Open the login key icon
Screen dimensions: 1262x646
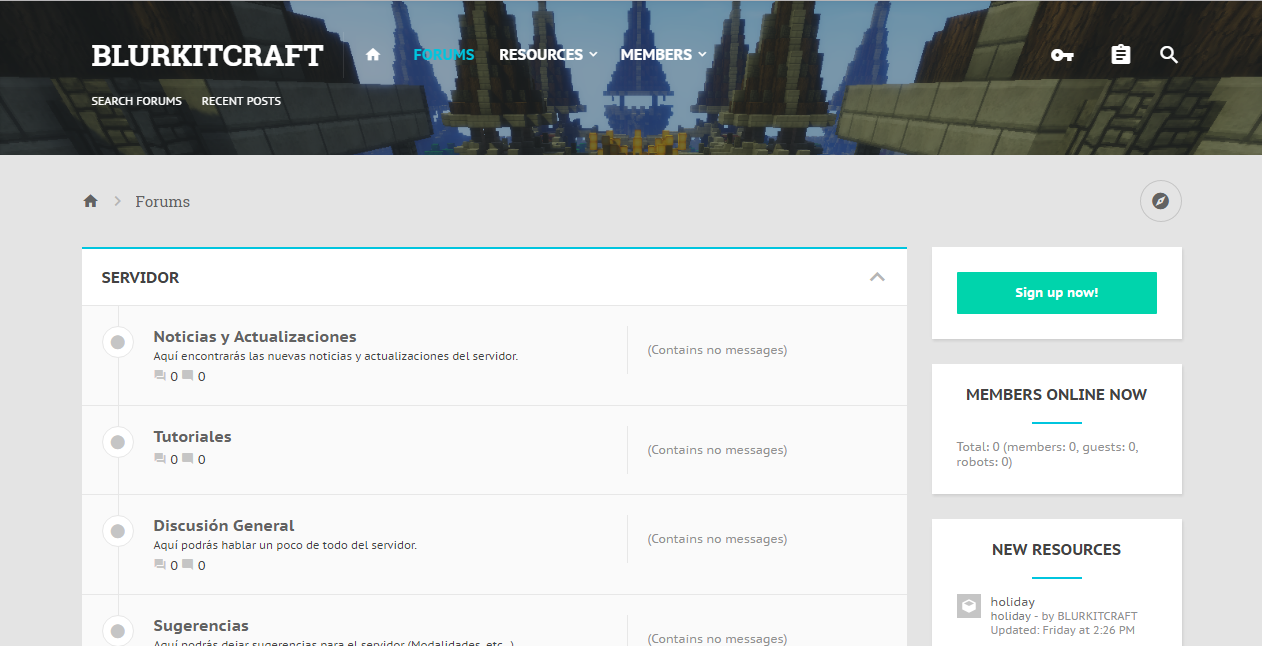pos(1062,55)
